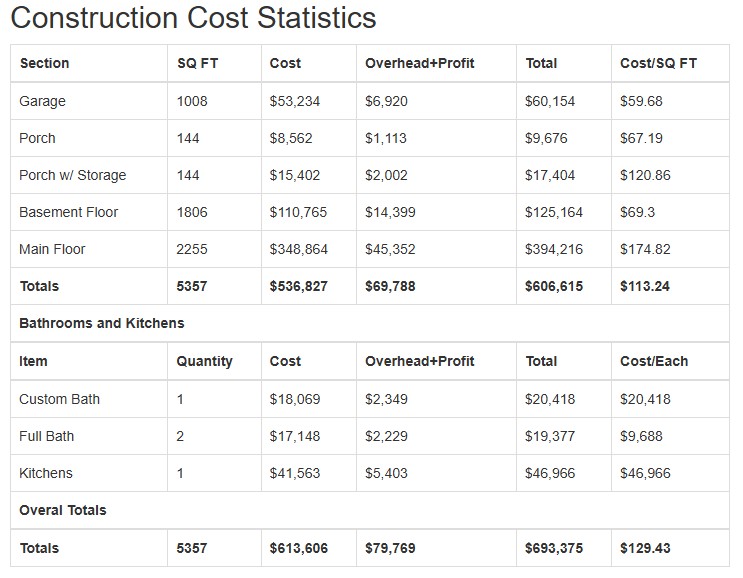
Task: Click the Quantity column header
Action: 205,361
